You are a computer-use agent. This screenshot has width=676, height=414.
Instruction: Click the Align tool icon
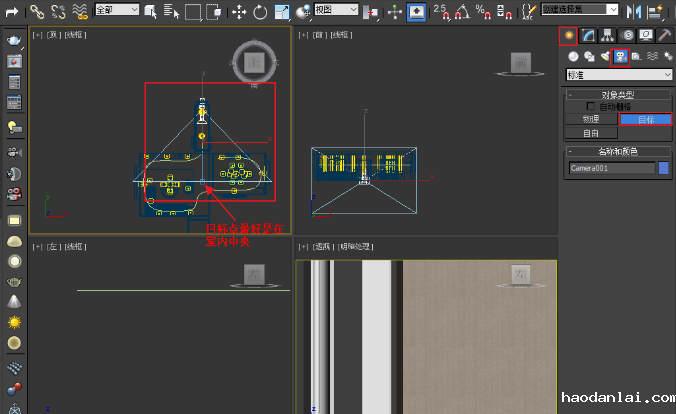(655, 12)
